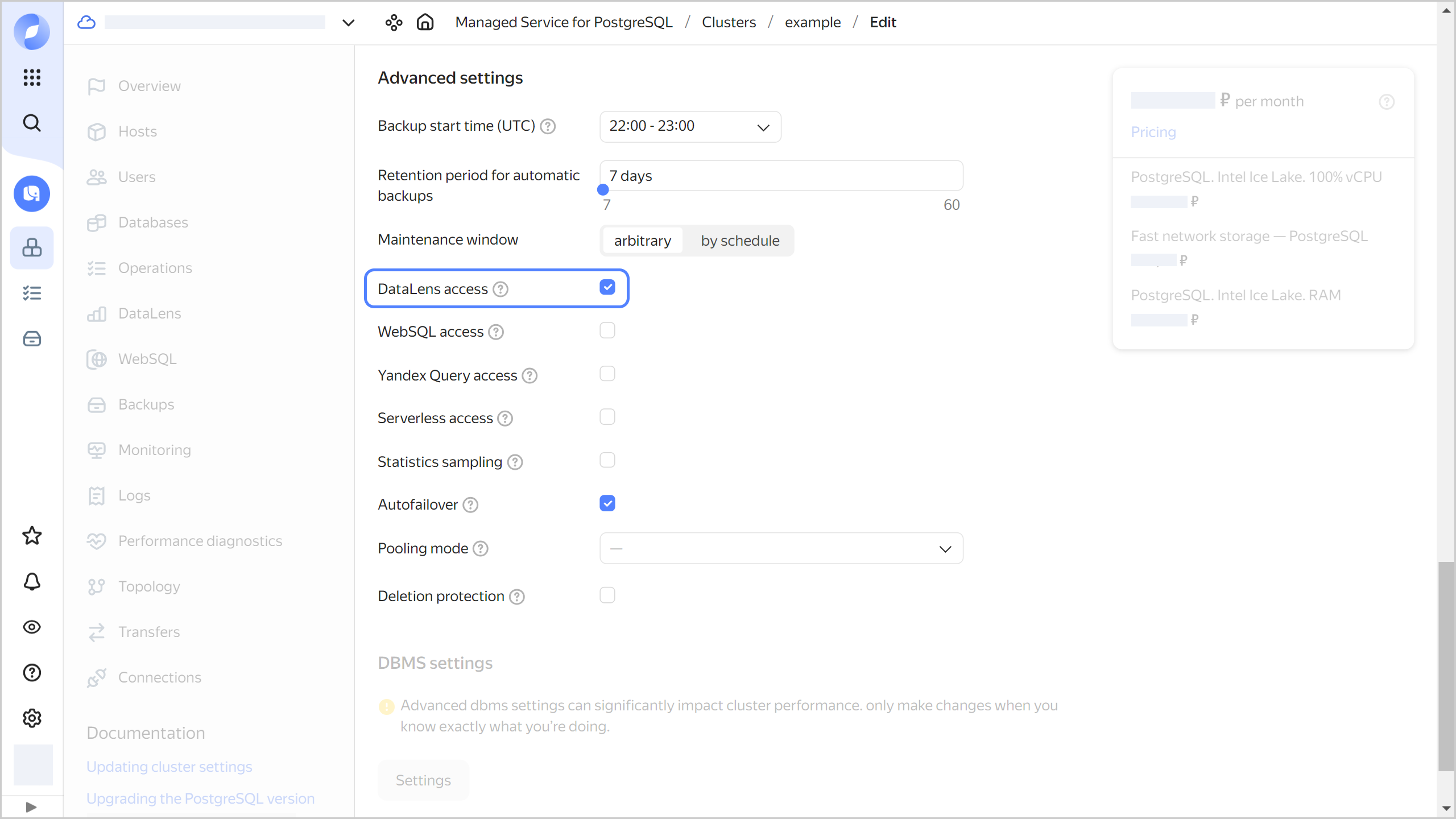The height and width of the screenshot is (819, 1456).
Task: Click the DBMS Settings button
Action: tap(423, 780)
